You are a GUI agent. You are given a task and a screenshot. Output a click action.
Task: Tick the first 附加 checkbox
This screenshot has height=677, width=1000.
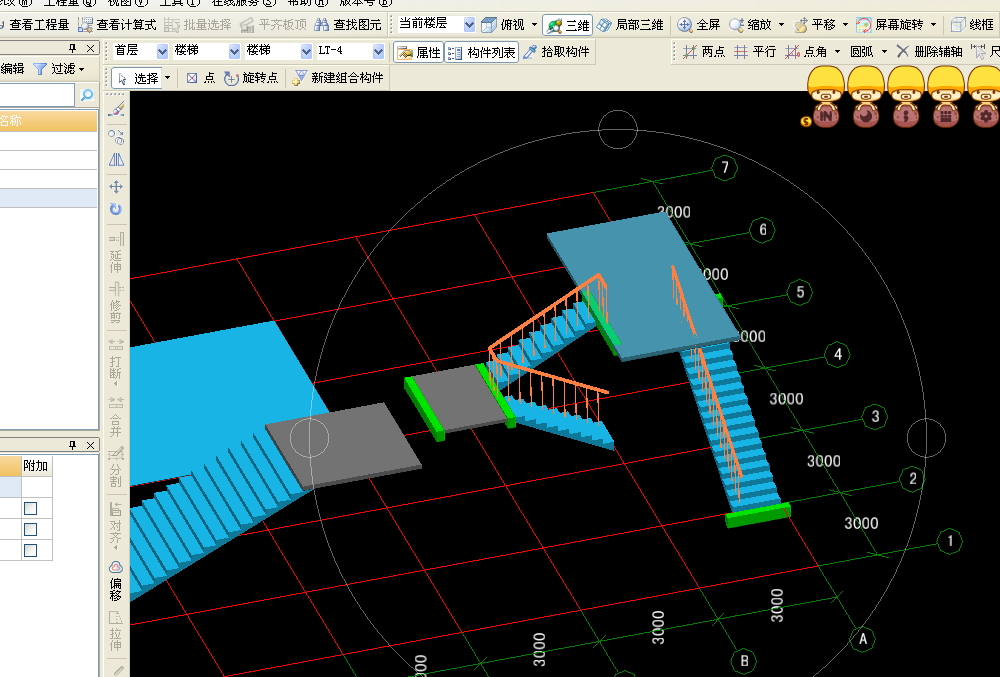tap(31, 508)
